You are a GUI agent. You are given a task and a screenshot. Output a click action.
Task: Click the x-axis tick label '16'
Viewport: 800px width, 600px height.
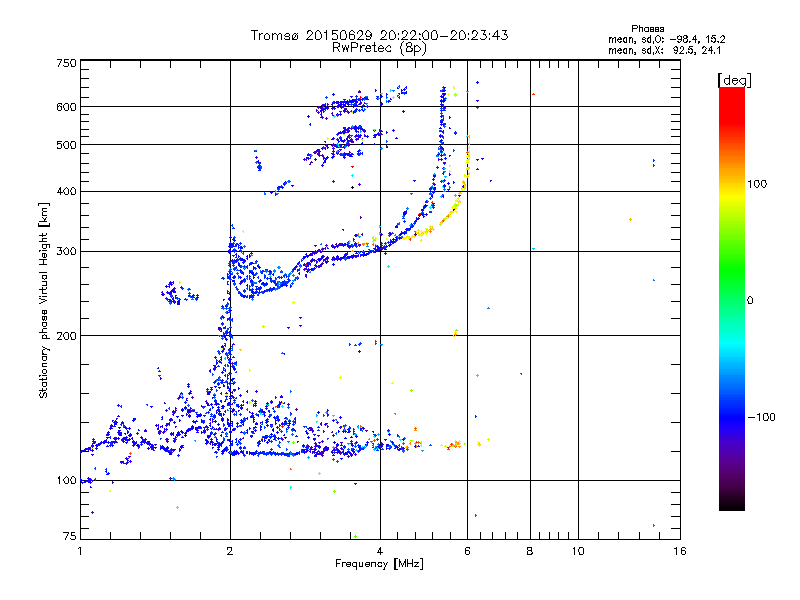point(680,551)
